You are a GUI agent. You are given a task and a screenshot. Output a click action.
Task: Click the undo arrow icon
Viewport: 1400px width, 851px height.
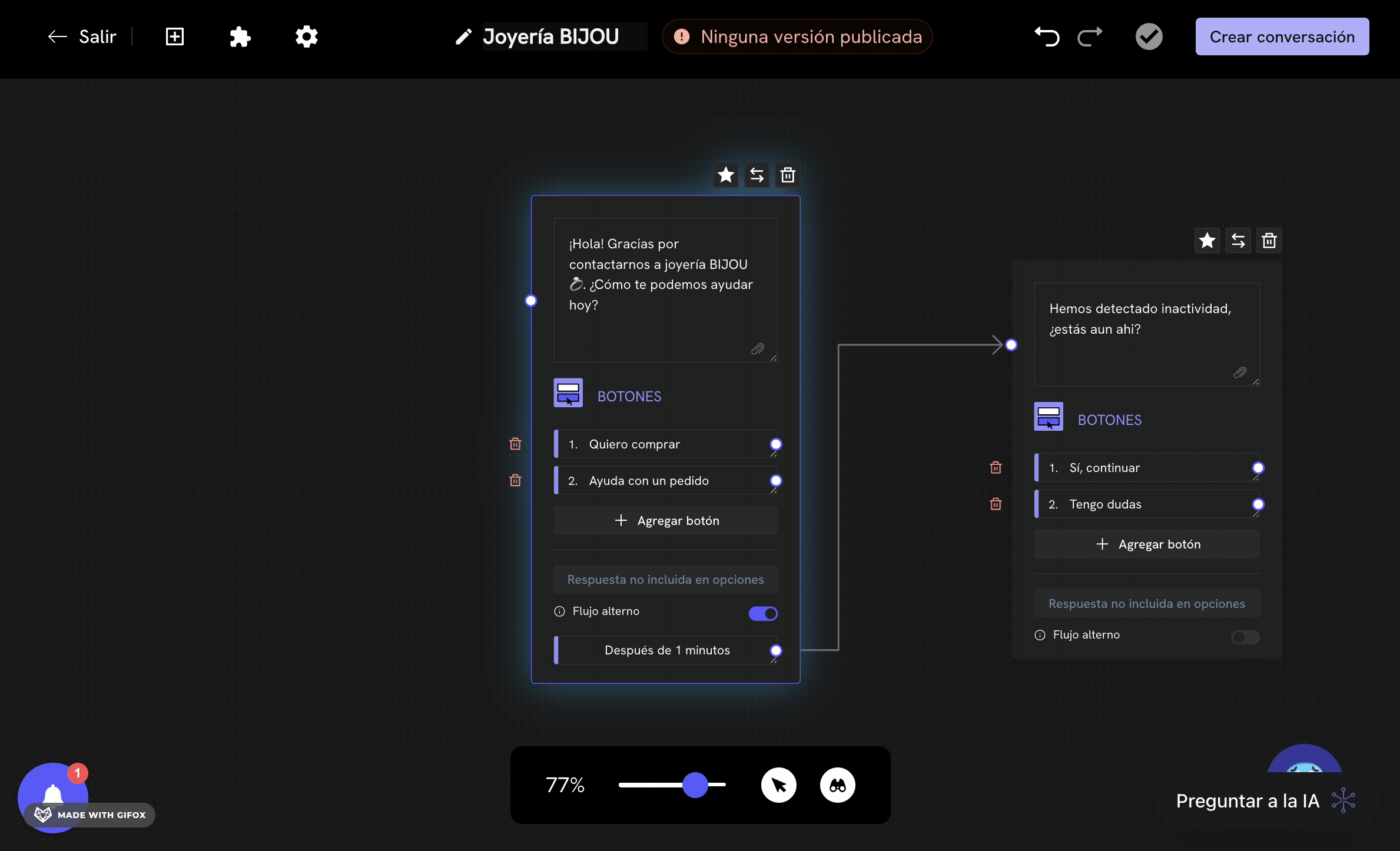[x=1047, y=36]
